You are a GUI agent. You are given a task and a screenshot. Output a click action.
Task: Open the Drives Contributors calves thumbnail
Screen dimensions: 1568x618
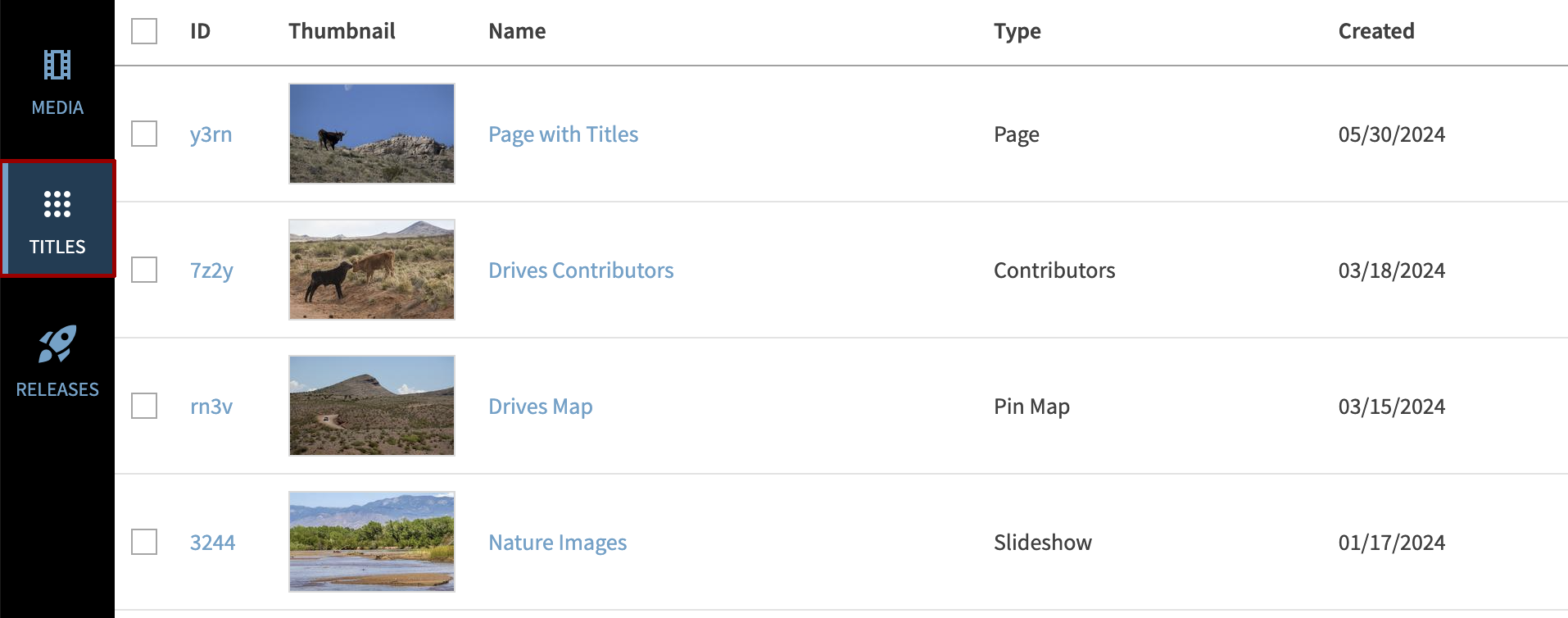click(x=372, y=270)
